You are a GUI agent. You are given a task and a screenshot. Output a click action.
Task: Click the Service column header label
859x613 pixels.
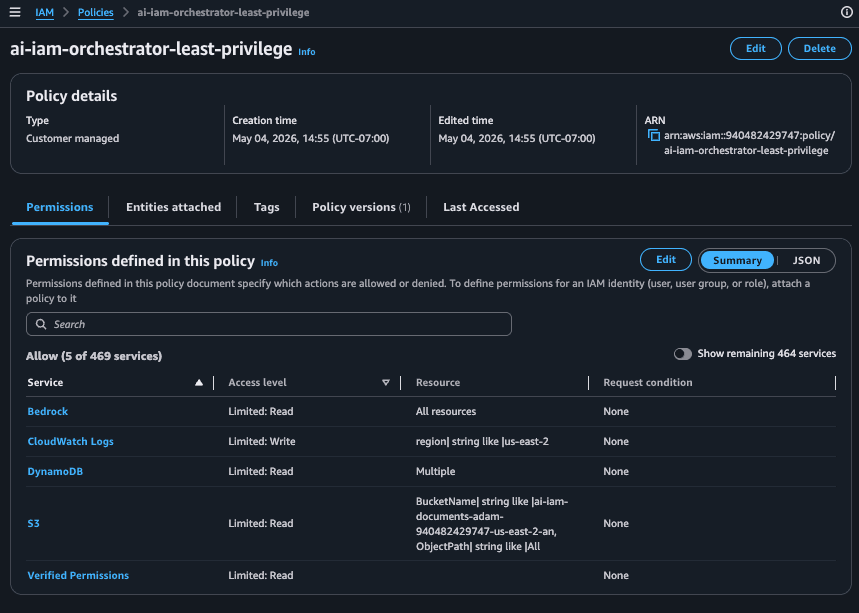point(45,382)
